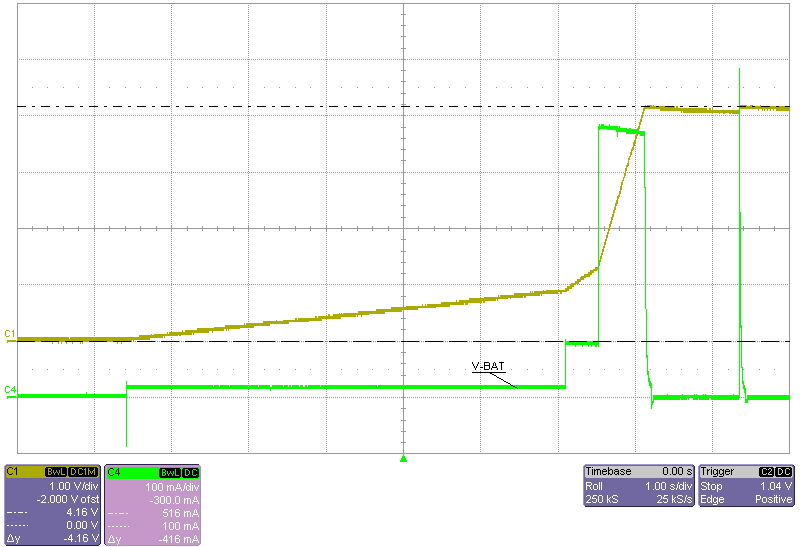Select the C1 ground level marker on grid
Screen dimensions: 800x547
(10, 334)
